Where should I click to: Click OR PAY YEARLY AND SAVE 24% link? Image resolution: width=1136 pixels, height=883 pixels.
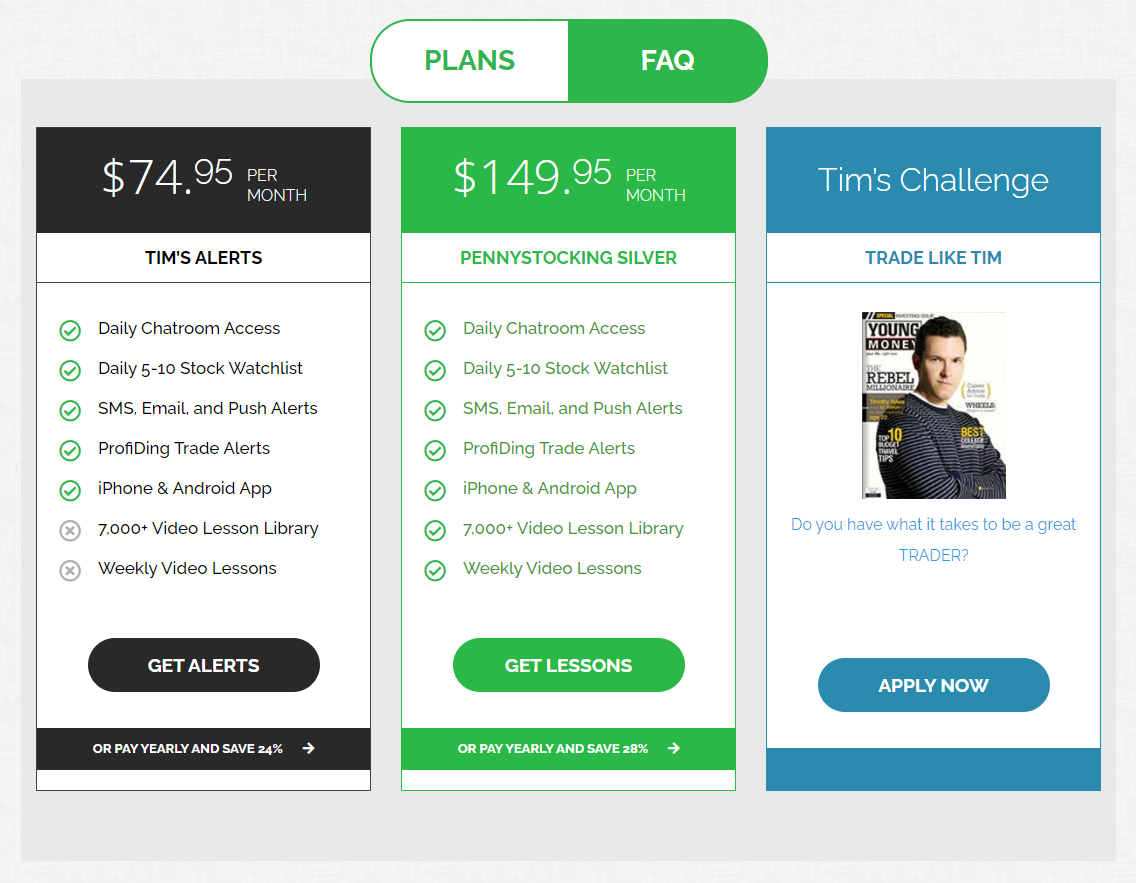188,748
